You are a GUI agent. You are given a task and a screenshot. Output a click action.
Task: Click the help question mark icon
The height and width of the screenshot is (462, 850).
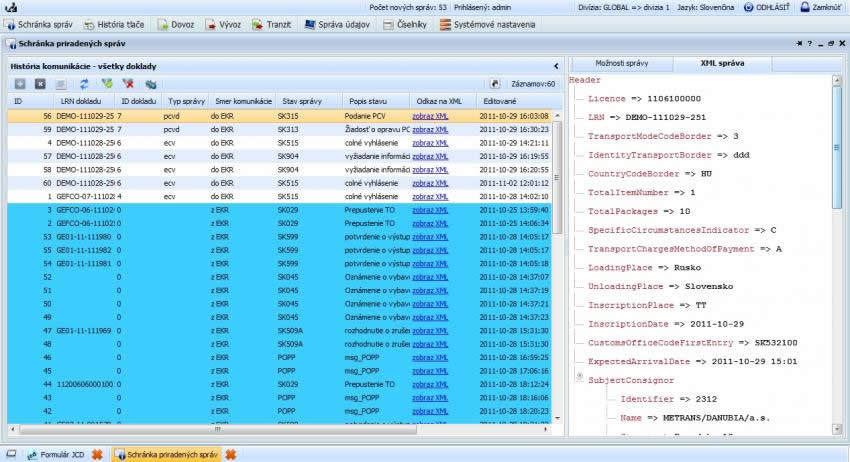[810, 43]
